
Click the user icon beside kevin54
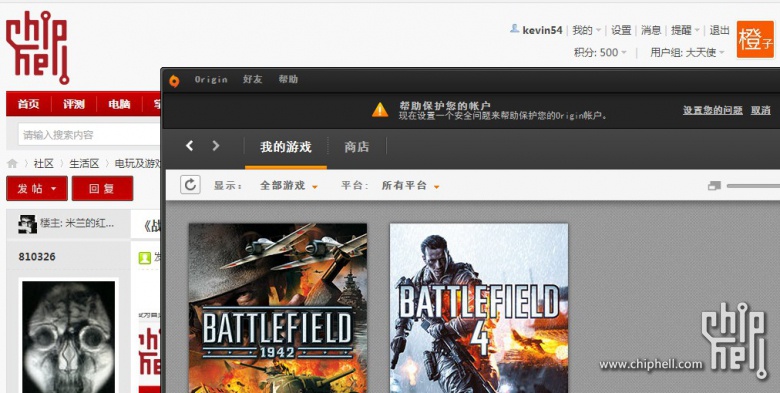(x=514, y=29)
